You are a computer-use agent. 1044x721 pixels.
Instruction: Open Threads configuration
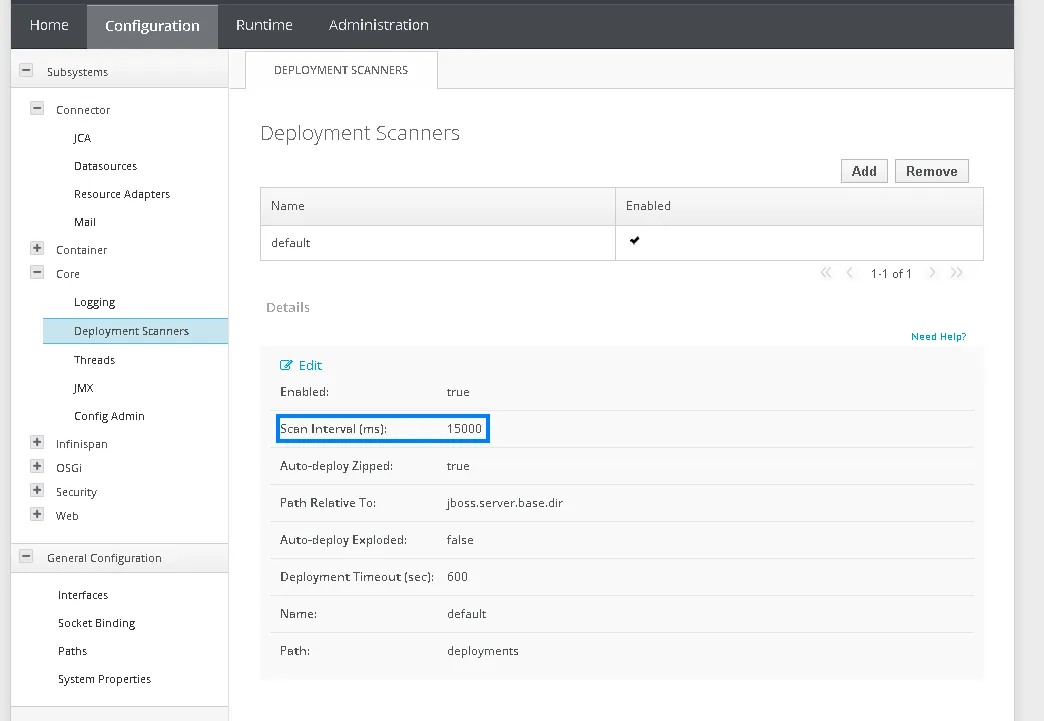(x=95, y=360)
